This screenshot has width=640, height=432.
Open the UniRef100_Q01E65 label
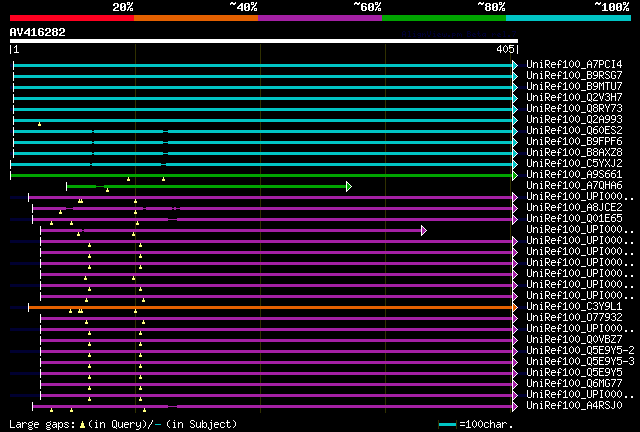[574, 218]
